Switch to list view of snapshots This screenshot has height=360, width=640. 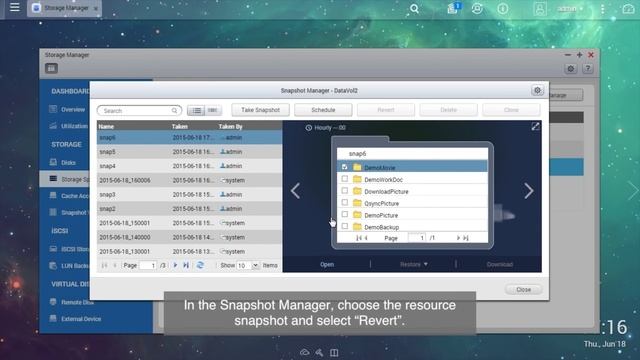196,110
